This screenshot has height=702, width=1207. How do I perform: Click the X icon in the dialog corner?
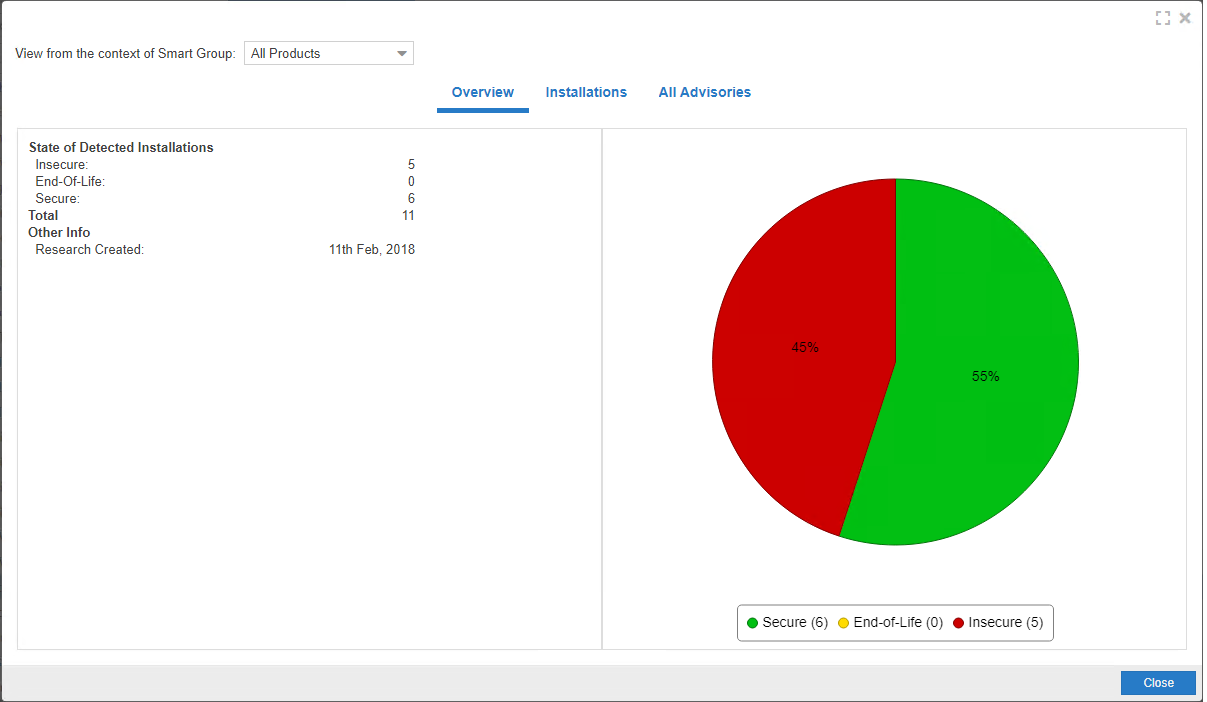click(x=1185, y=18)
